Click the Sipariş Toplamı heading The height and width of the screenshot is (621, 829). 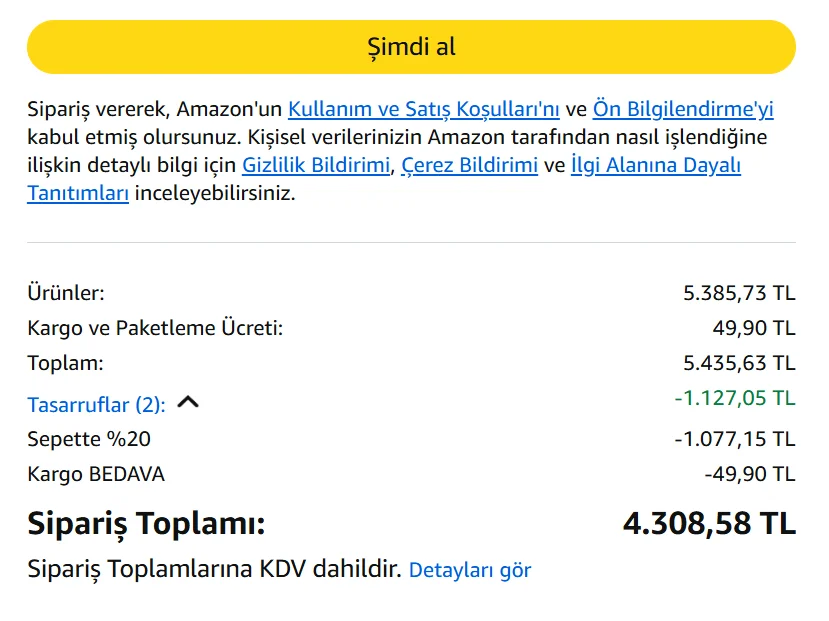coord(146,523)
